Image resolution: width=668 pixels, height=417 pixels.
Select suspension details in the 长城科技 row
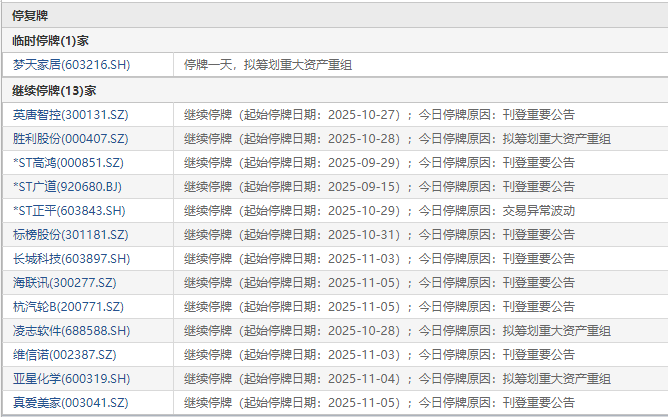[x=379, y=259]
